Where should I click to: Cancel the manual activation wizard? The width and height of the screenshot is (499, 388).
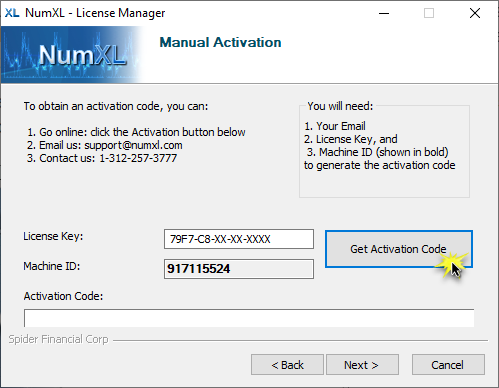pos(448,365)
